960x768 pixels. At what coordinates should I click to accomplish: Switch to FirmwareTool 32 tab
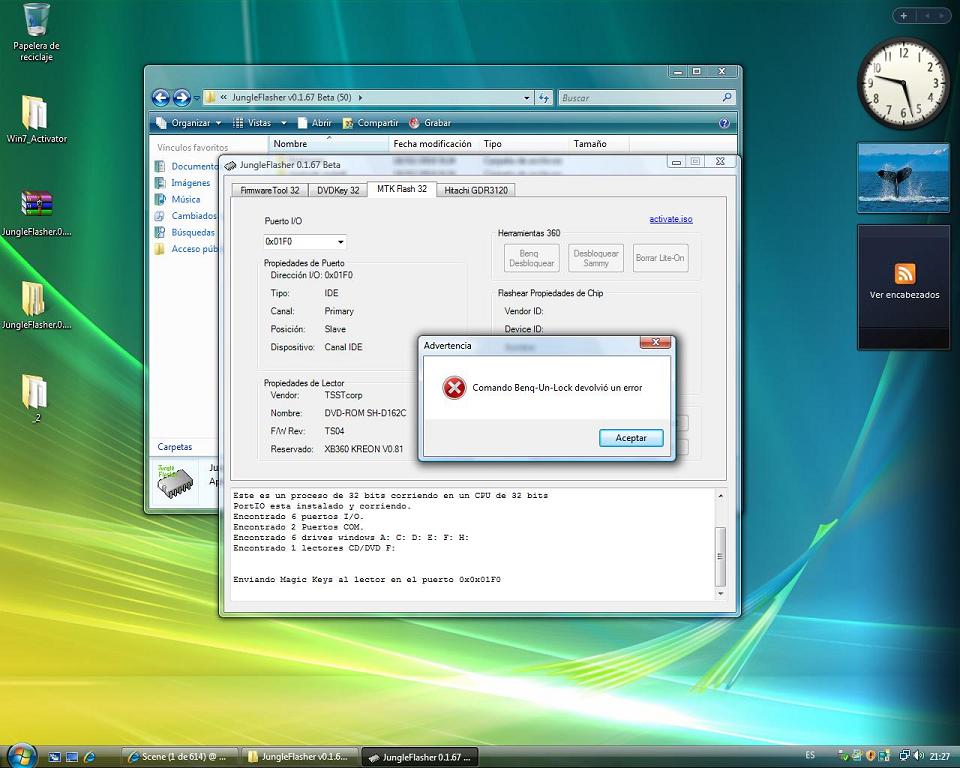(x=270, y=190)
